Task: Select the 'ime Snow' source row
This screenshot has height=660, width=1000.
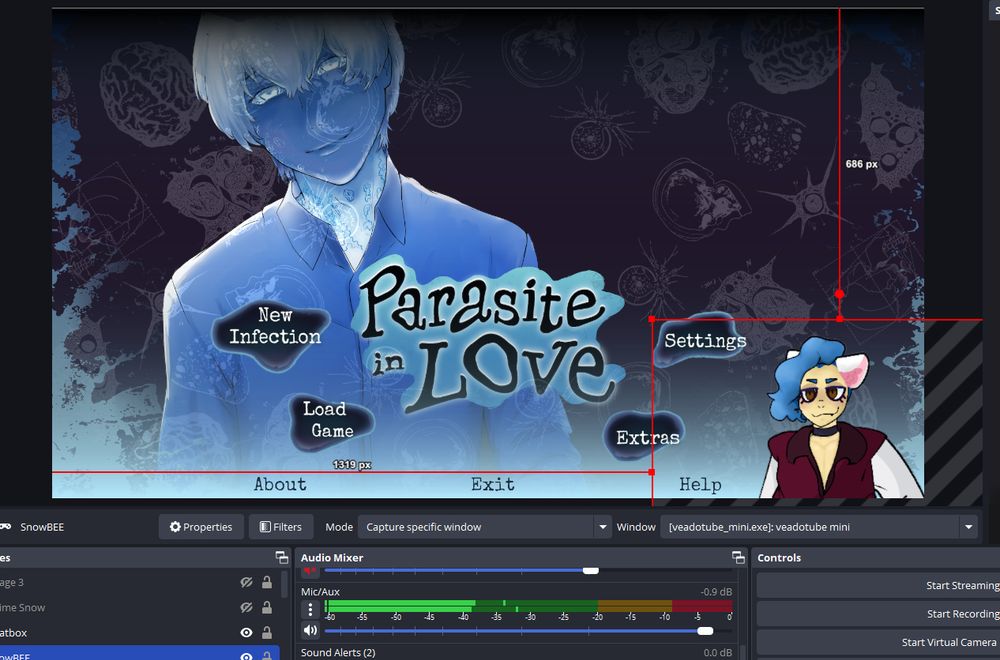Action: click(x=139, y=608)
